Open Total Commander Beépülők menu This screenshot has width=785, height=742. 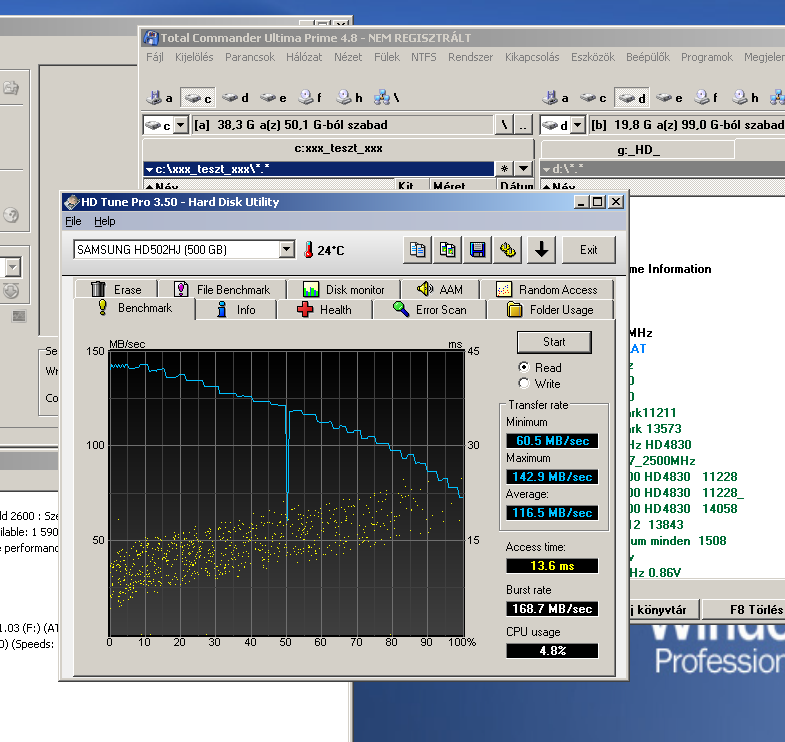(x=648, y=57)
